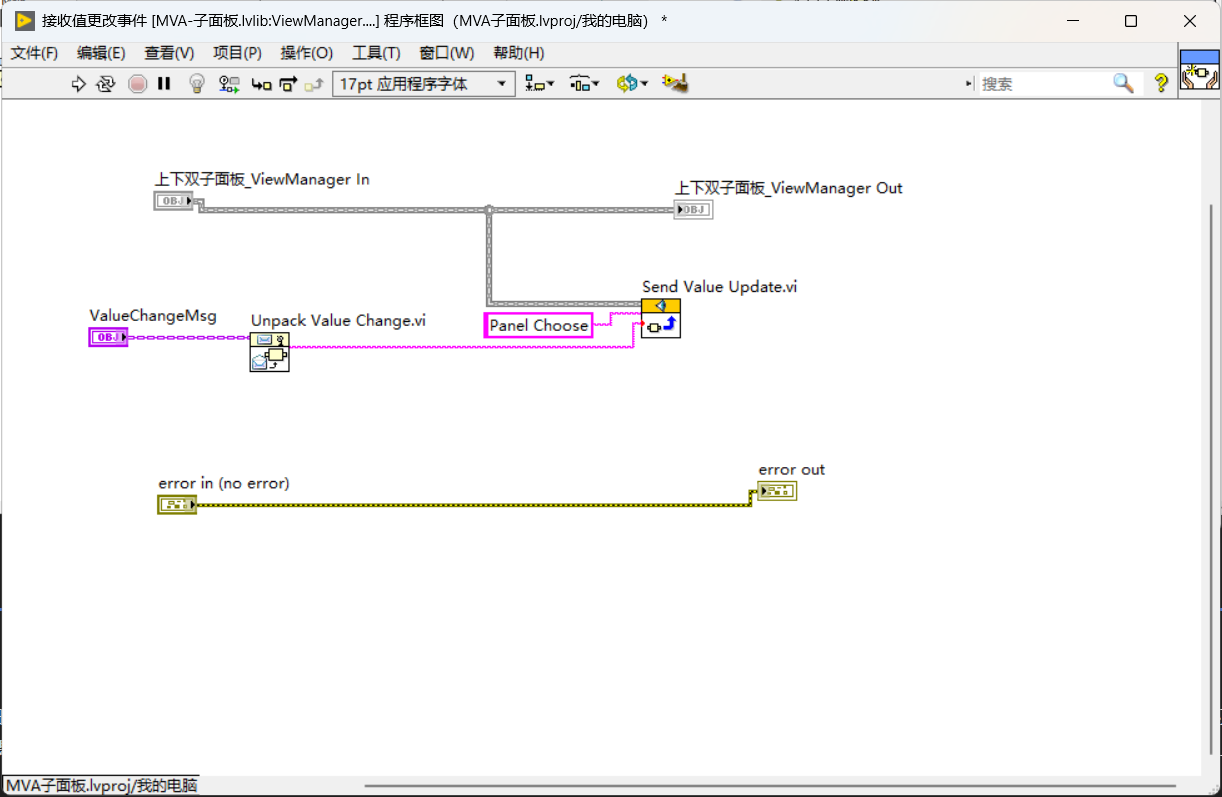Open the Align Objects dropdown
1222x797 pixels.
[x=541, y=84]
